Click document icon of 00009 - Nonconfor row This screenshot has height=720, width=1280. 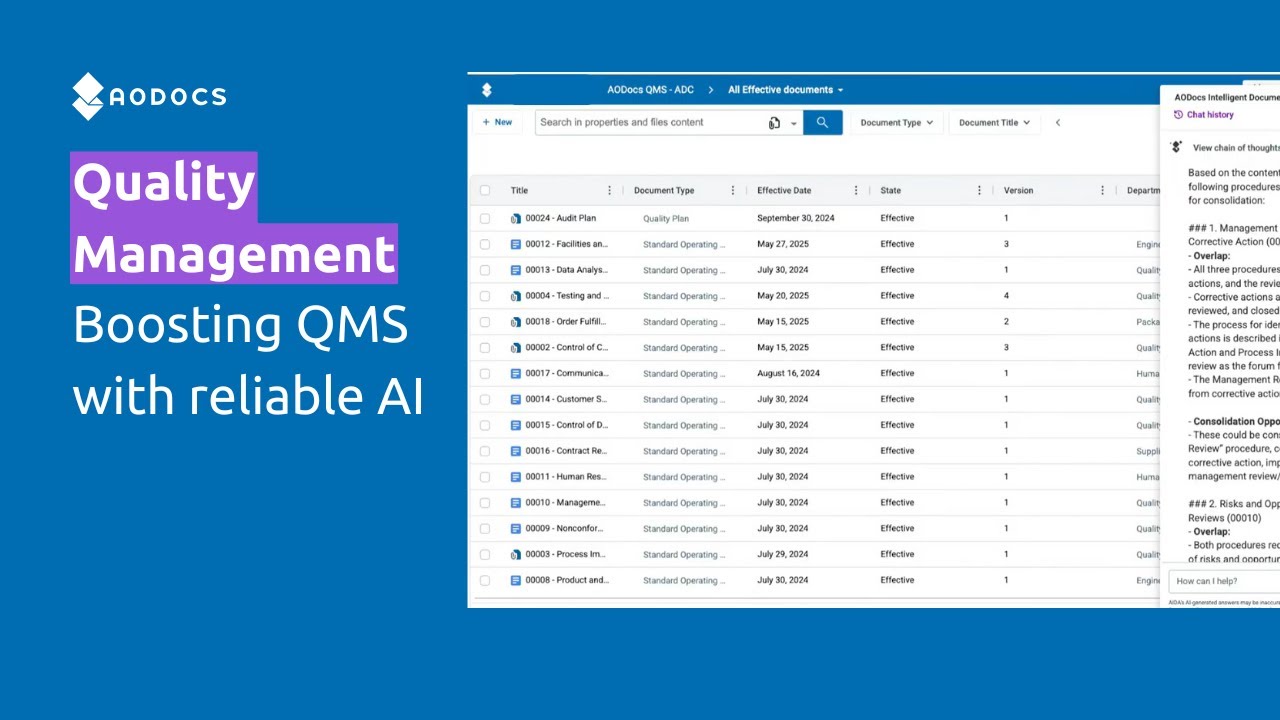tap(516, 528)
